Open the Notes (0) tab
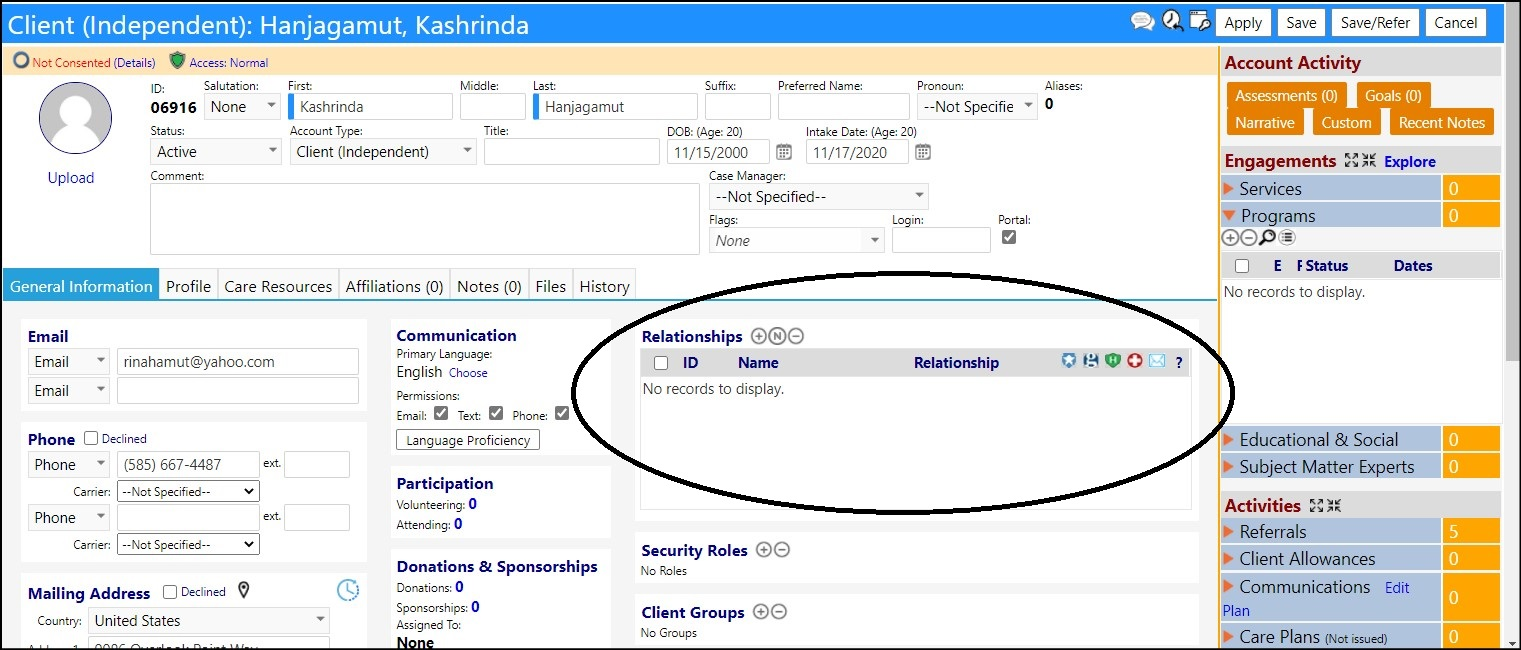 (x=489, y=286)
